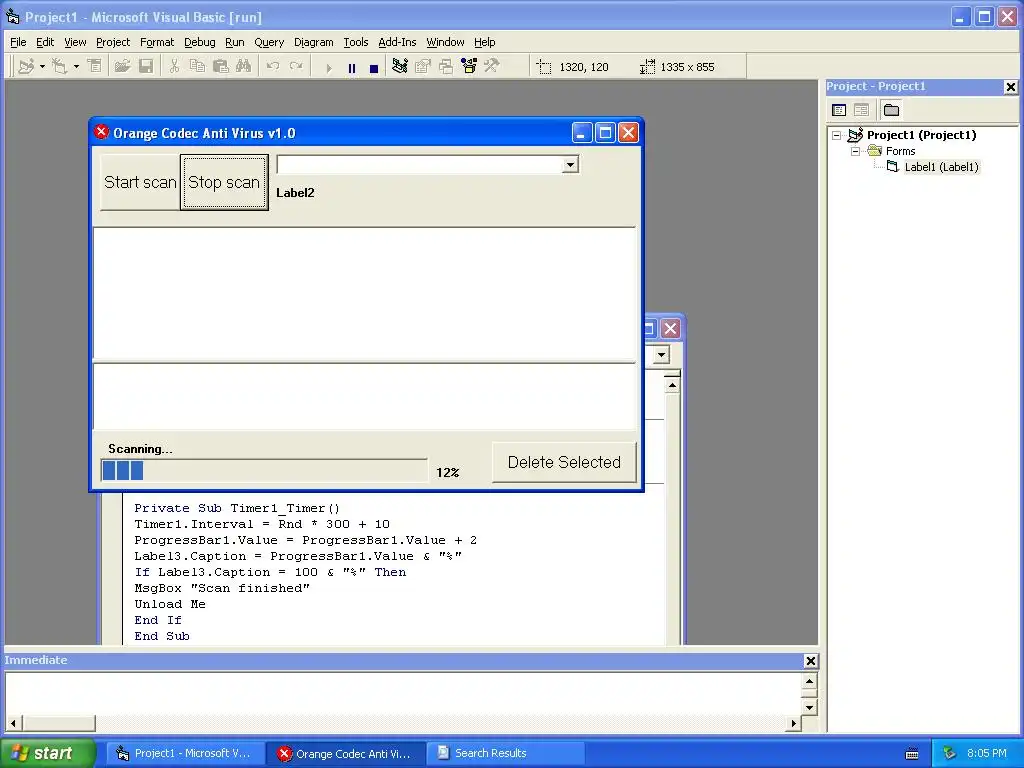Stop the running program with End
This screenshot has width=1024, height=768.
click(374, 68)
